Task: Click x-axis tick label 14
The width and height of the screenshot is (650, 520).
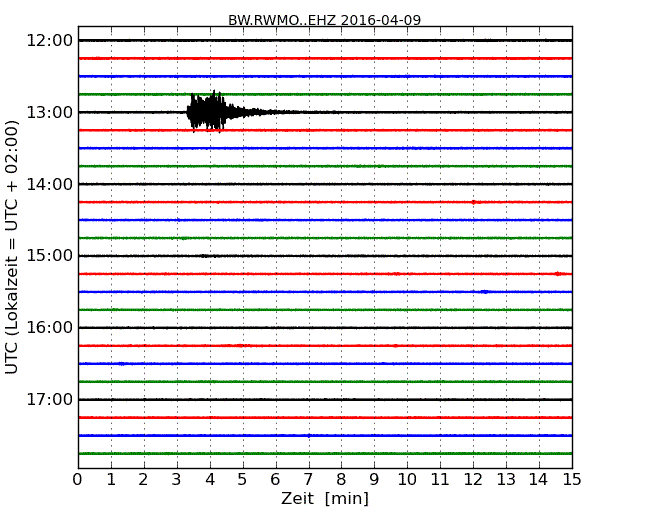Action: click(x=538, y=480)
